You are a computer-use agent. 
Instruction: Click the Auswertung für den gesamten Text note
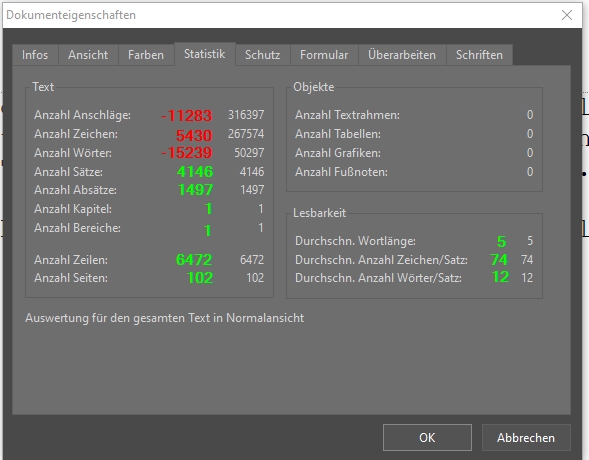165,318
